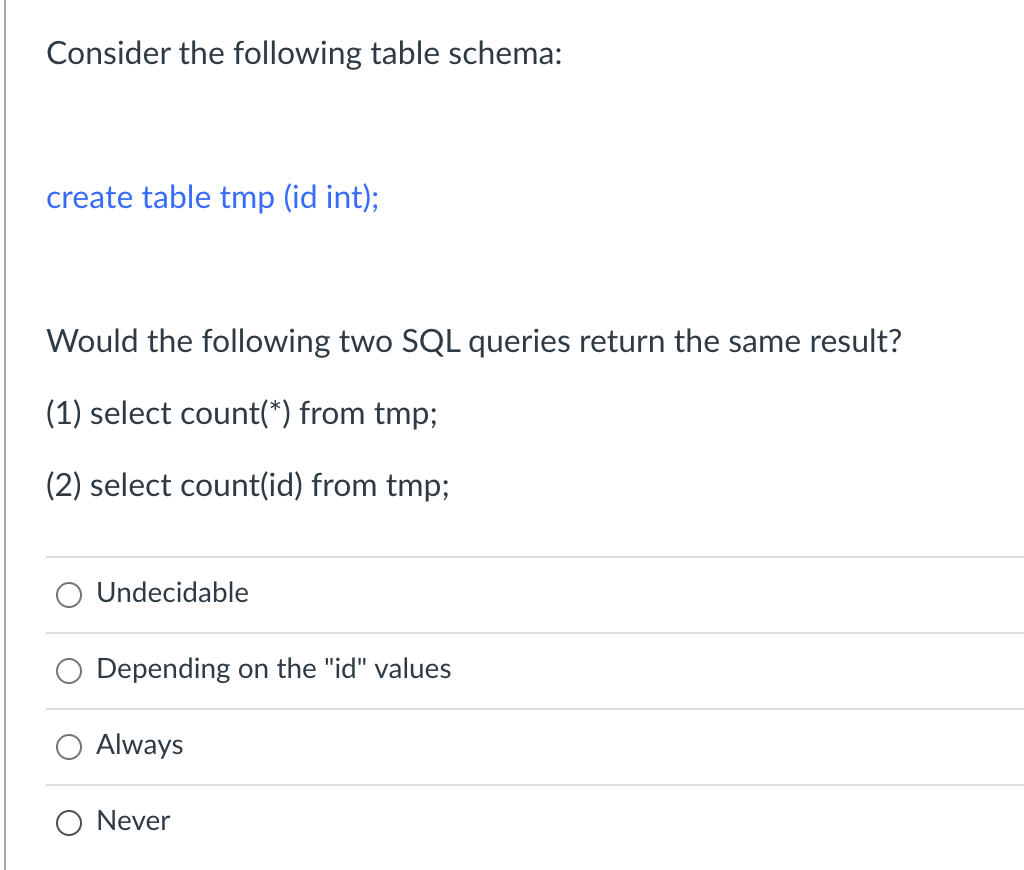The width and height of the screenshot is (1024, 870).
Task: Click the word "SQL" in the question
Action: (431, 342)
